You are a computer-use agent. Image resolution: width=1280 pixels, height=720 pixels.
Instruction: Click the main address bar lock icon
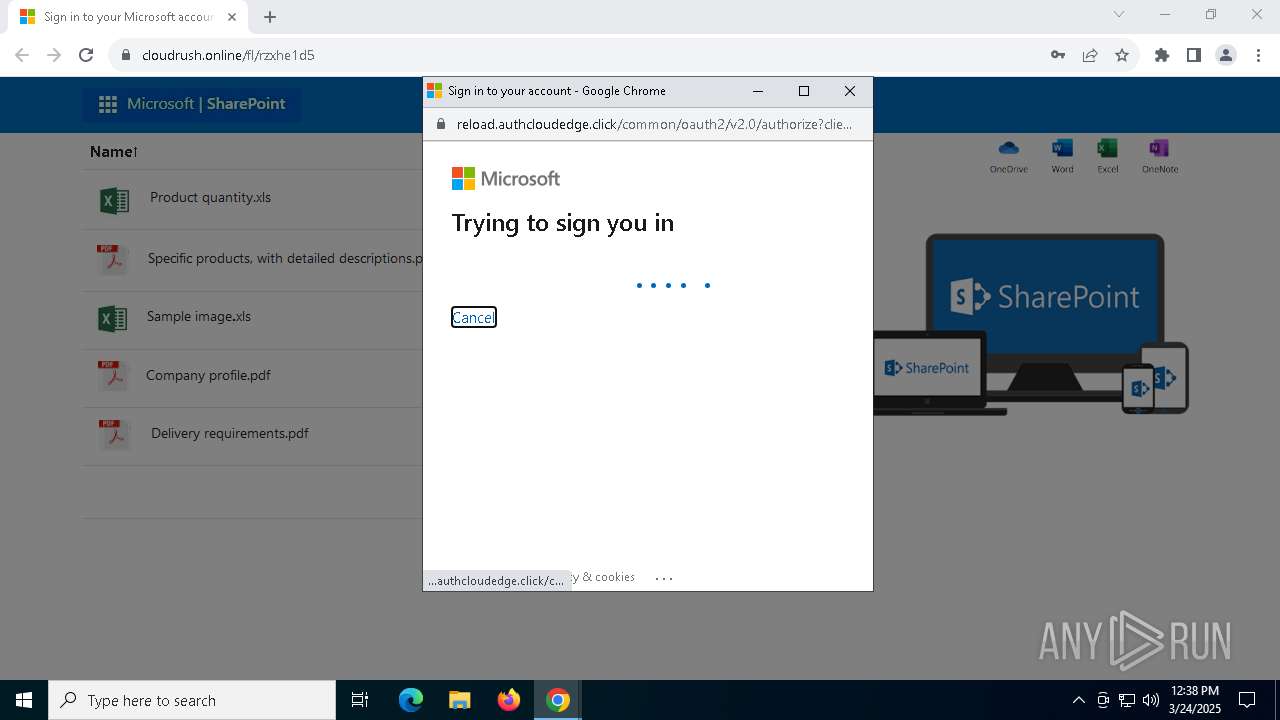[x=126, y=55]
